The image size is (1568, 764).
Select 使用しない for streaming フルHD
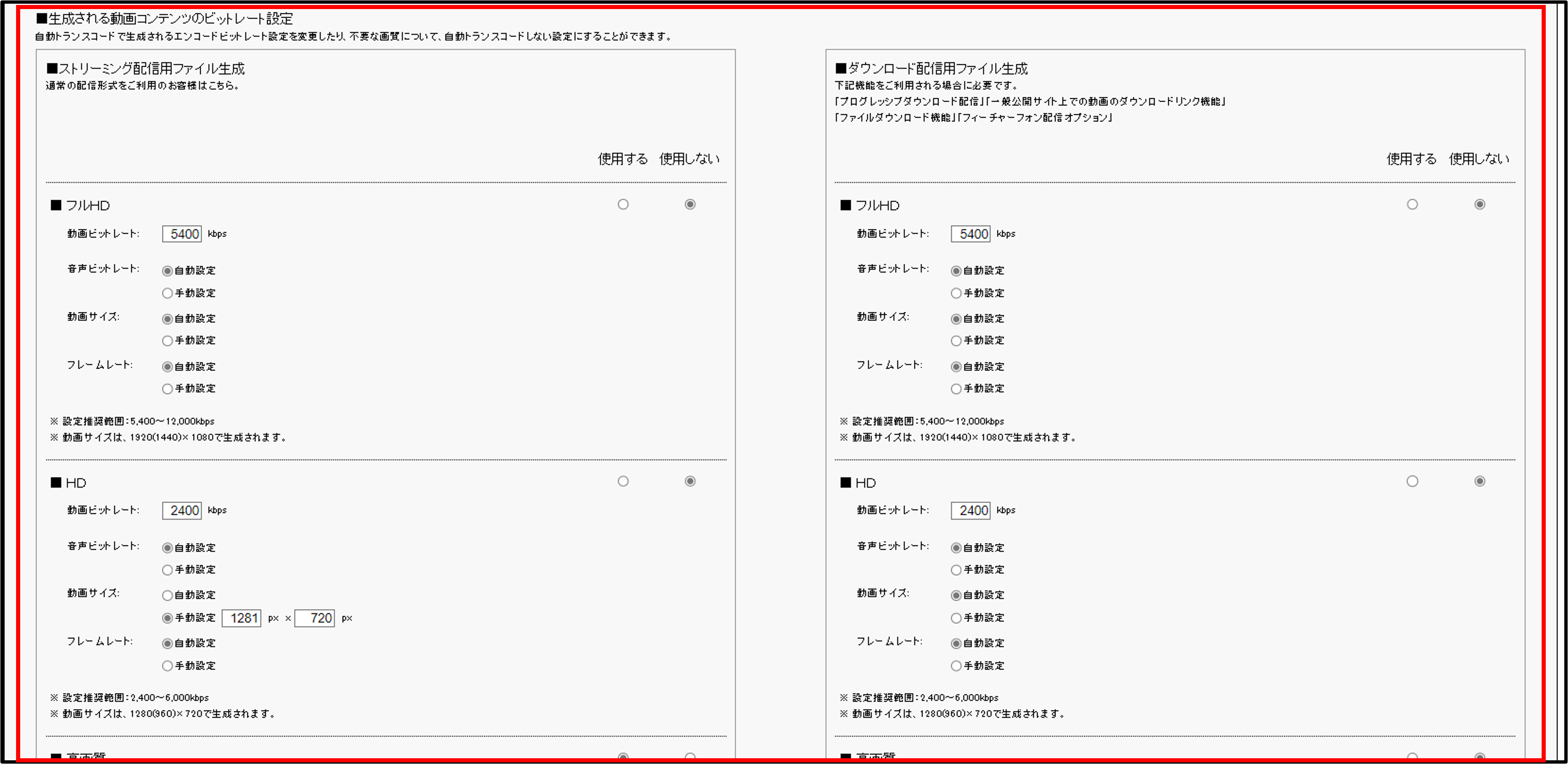click(x=690, y=204)
